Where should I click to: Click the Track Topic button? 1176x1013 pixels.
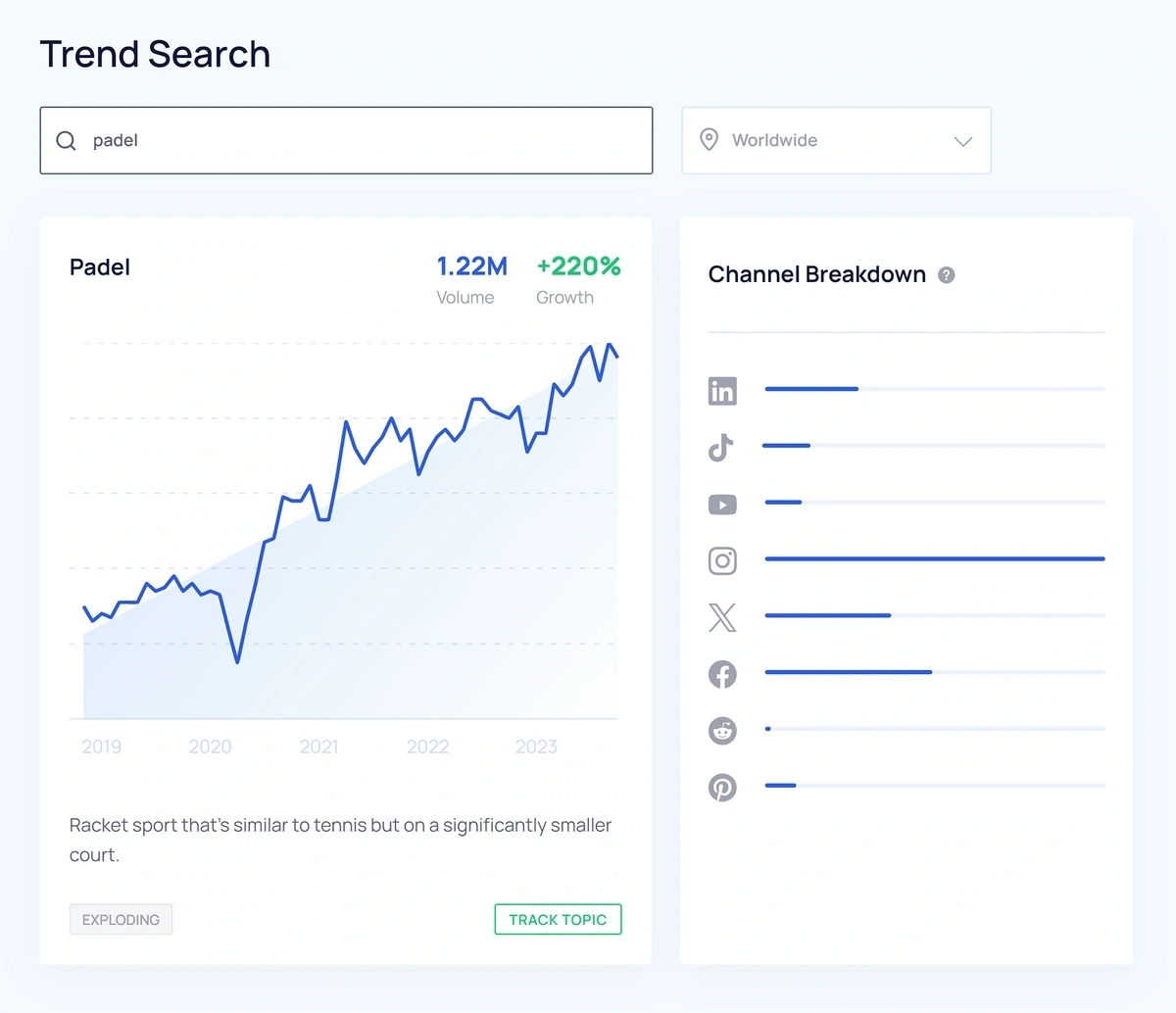558,920
